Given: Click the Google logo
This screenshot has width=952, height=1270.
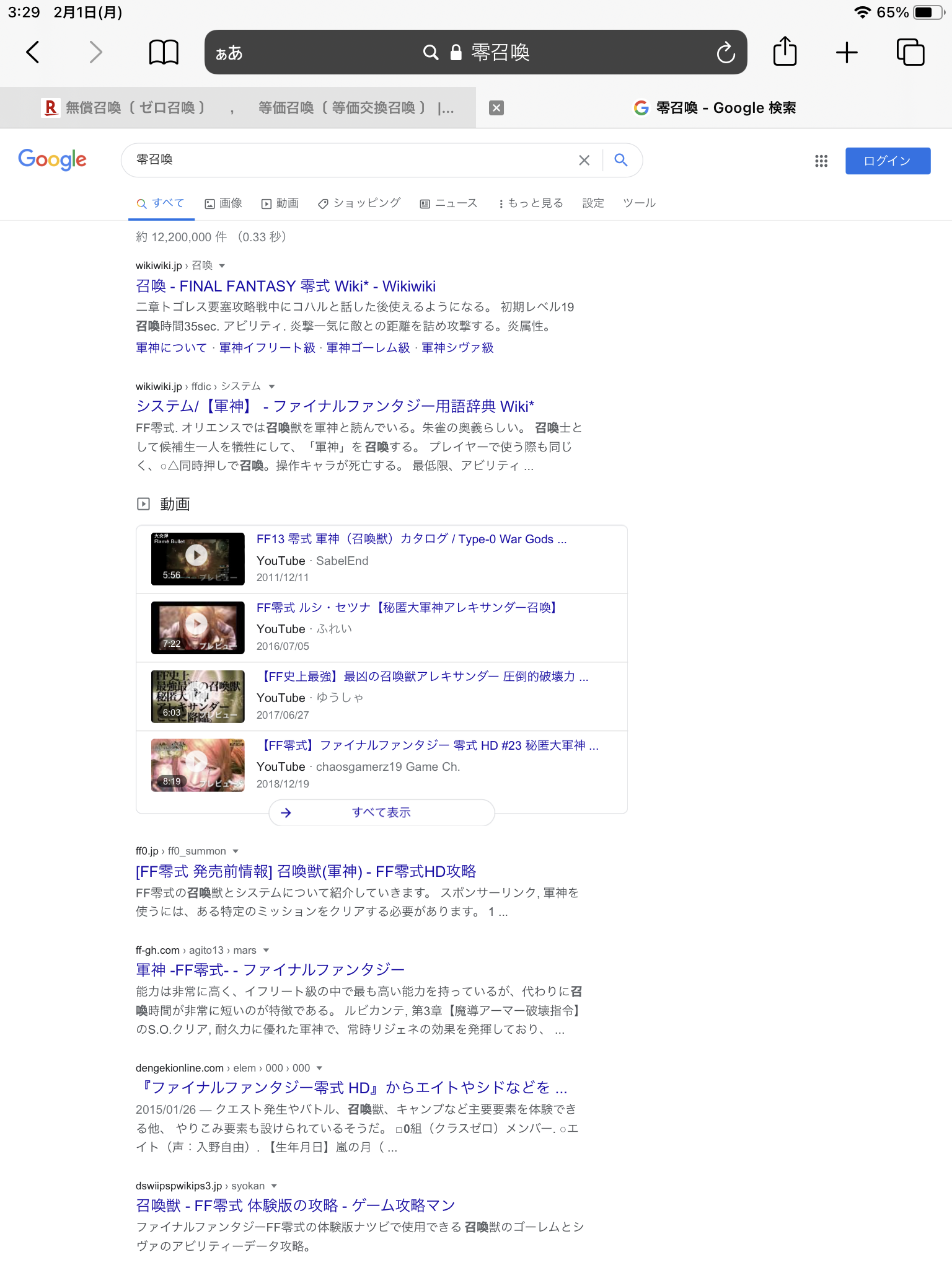Looking at the screenshot, I should (x=53, y=160).
